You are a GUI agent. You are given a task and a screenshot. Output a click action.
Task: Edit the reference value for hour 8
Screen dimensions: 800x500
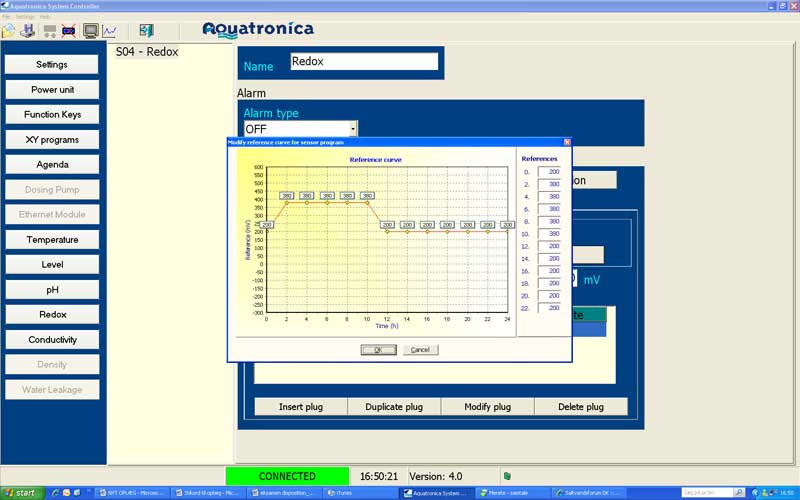click(x=549, y=221)
